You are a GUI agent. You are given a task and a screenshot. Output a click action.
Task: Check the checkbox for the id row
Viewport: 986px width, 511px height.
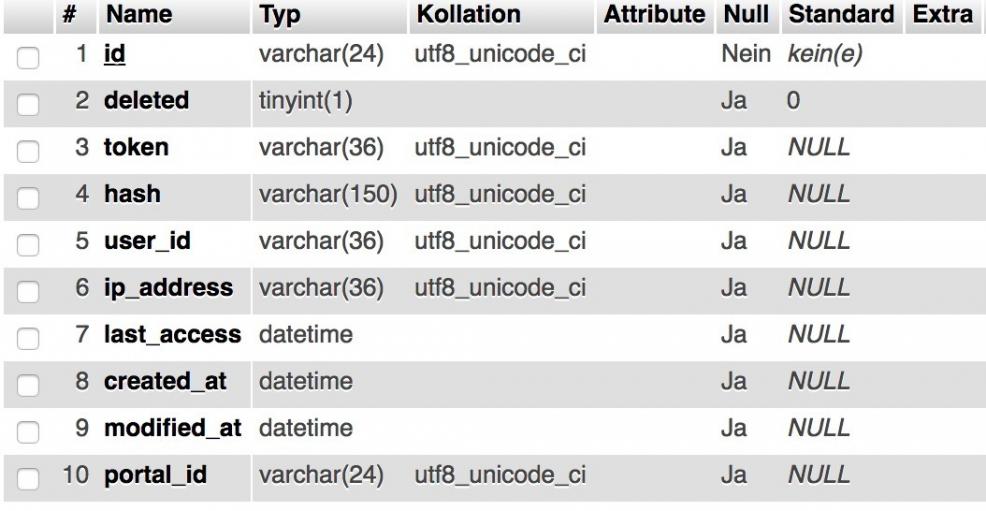(31, 55)
